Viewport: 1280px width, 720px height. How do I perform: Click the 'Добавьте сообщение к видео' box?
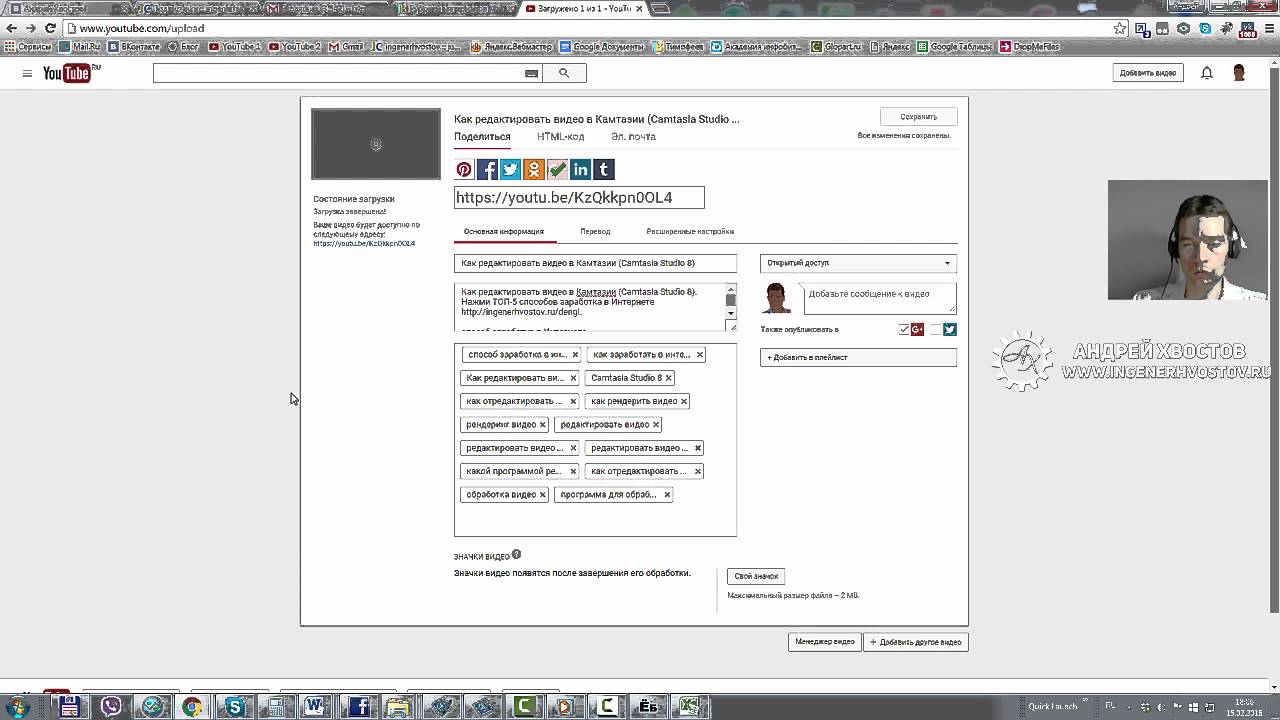(x=880, y=298)
